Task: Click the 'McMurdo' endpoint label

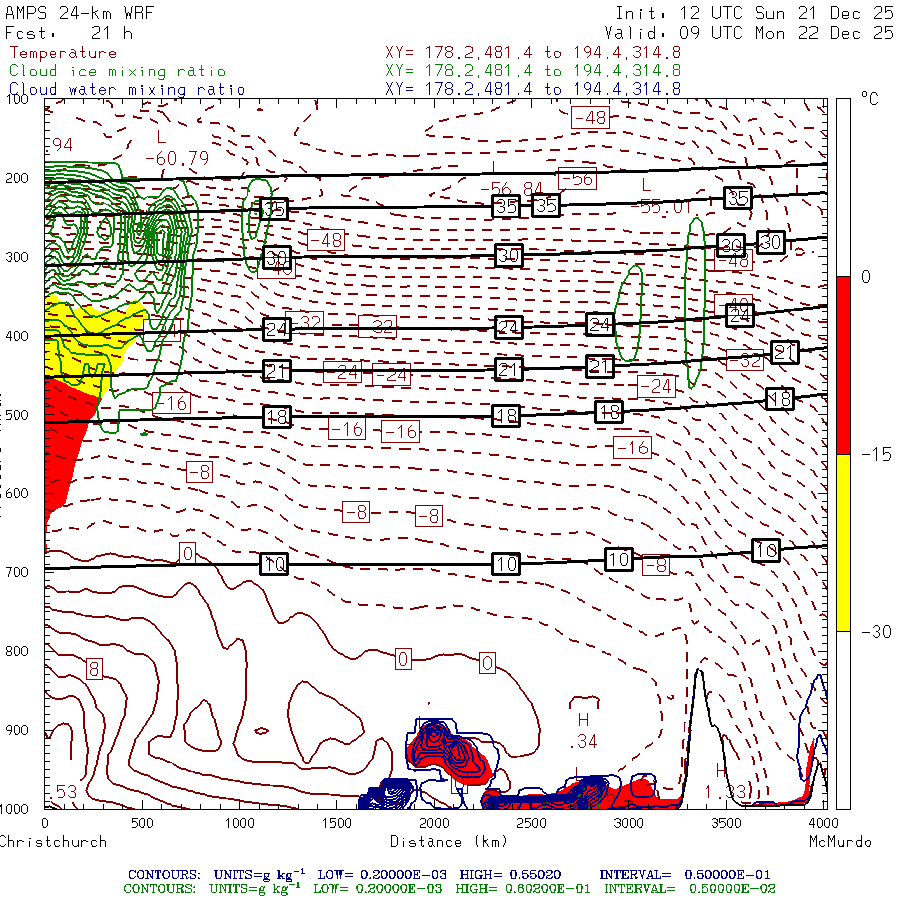Action: click(840, 842)
